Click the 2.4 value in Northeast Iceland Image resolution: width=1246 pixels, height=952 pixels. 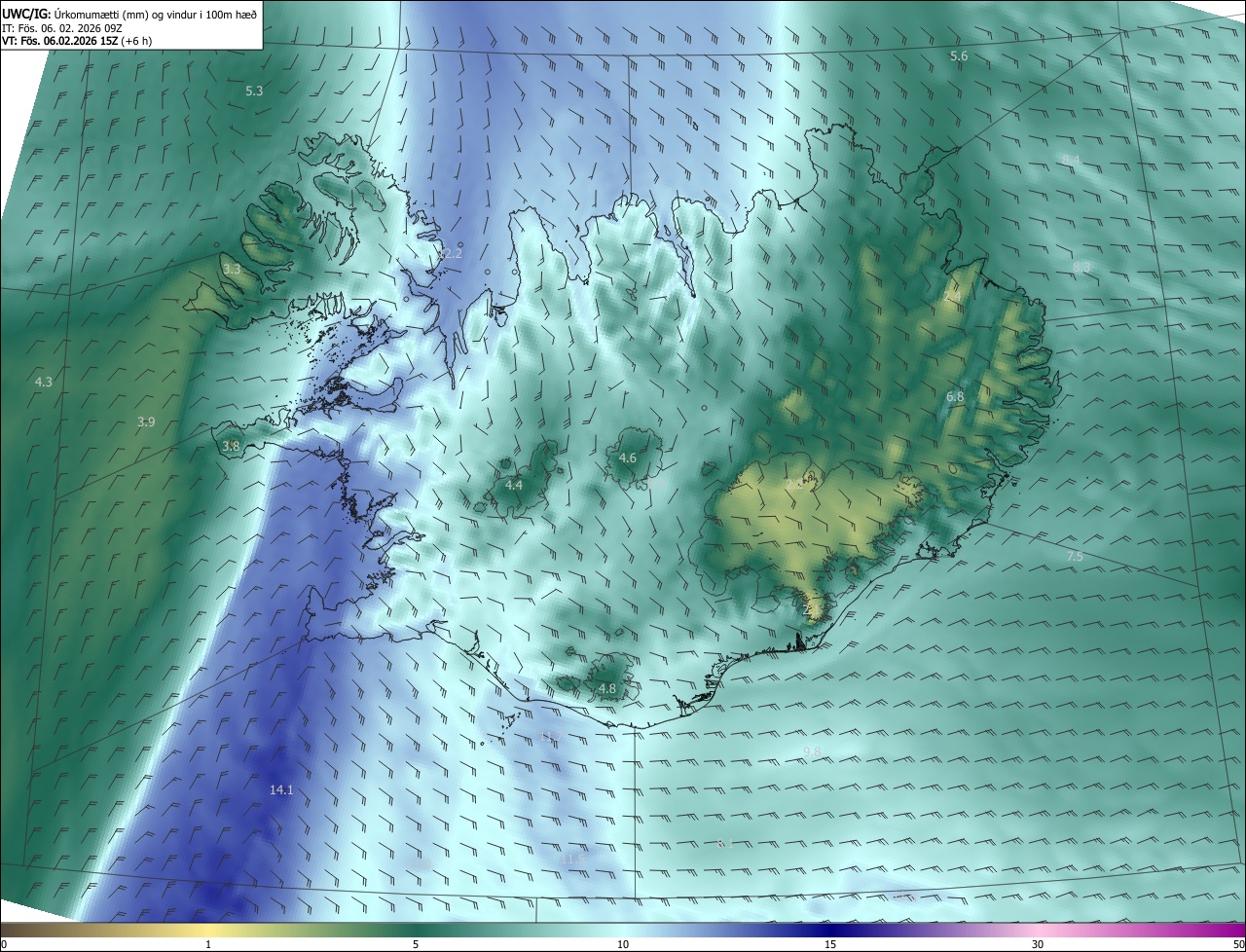click(952, 296)
